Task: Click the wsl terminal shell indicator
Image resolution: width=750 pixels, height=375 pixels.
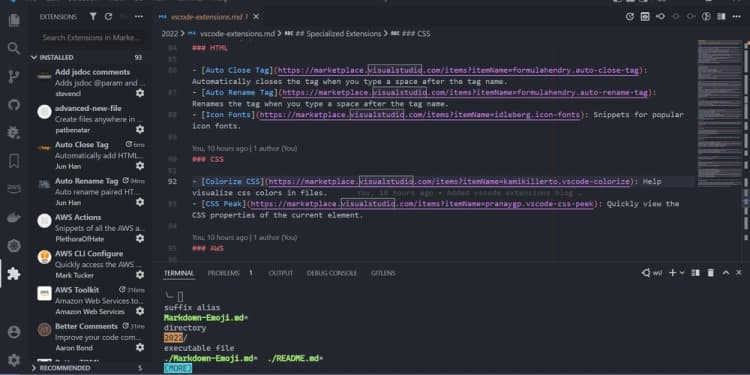Action: tap(652, 273)
